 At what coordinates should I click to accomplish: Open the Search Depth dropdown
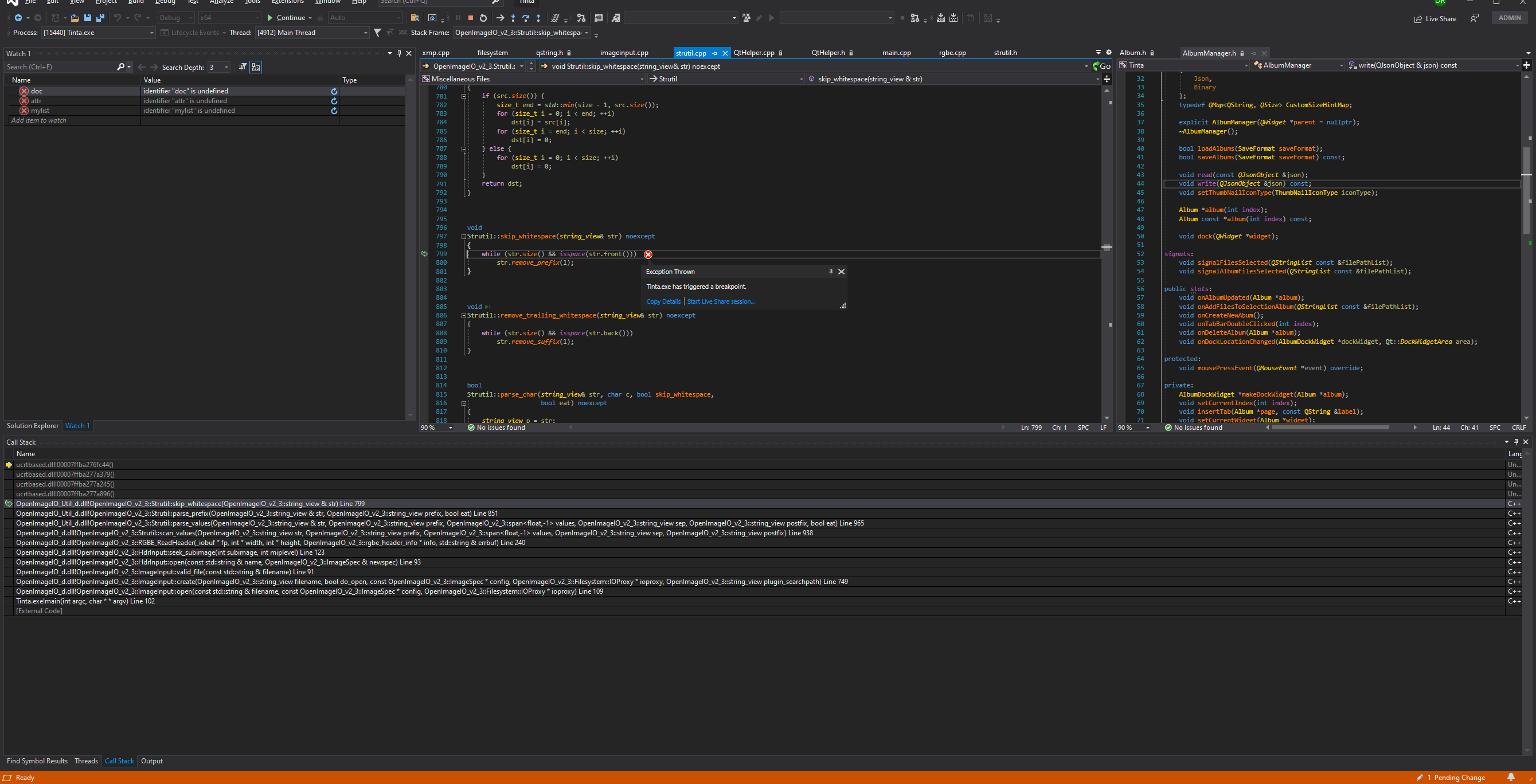tap(226, 68)
